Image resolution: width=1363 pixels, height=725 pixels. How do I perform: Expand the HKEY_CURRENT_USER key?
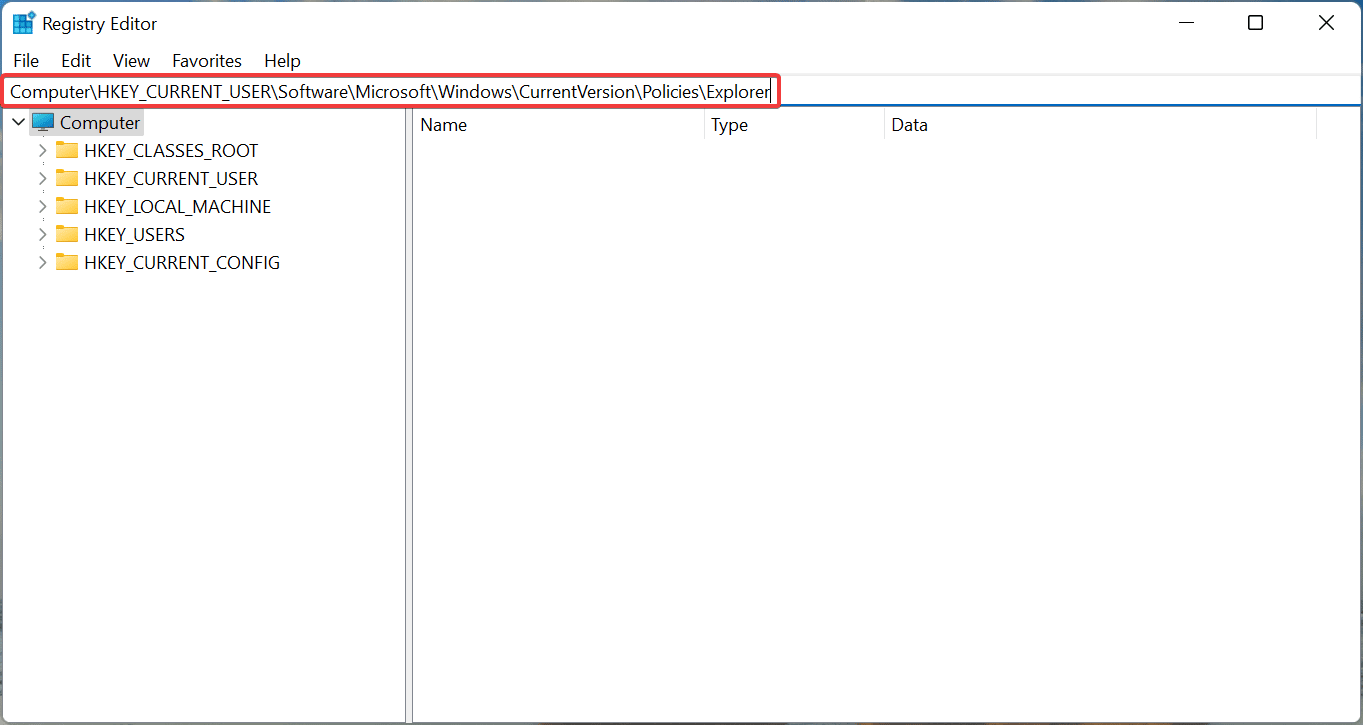point(42,179)
